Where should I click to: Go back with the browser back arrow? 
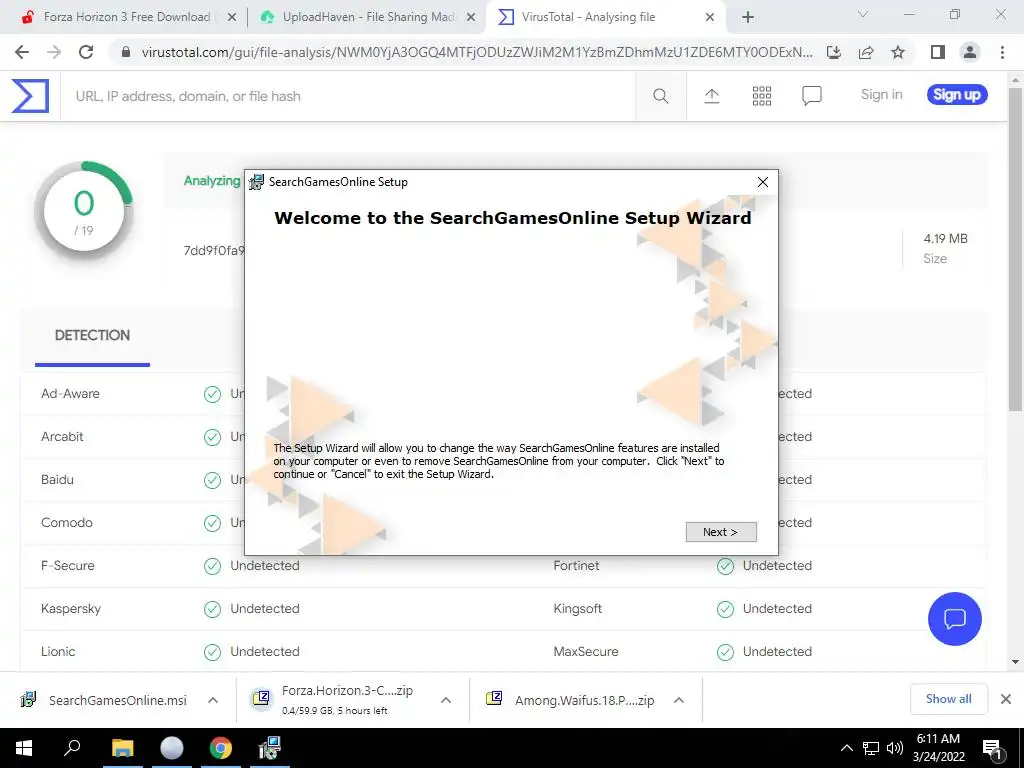point(22,52)
